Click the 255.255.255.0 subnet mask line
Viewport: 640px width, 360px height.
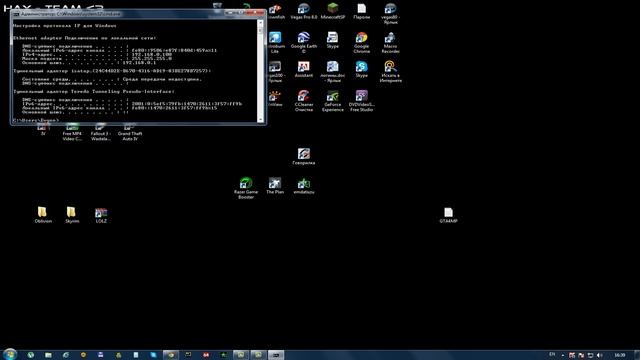coord(97,58)
